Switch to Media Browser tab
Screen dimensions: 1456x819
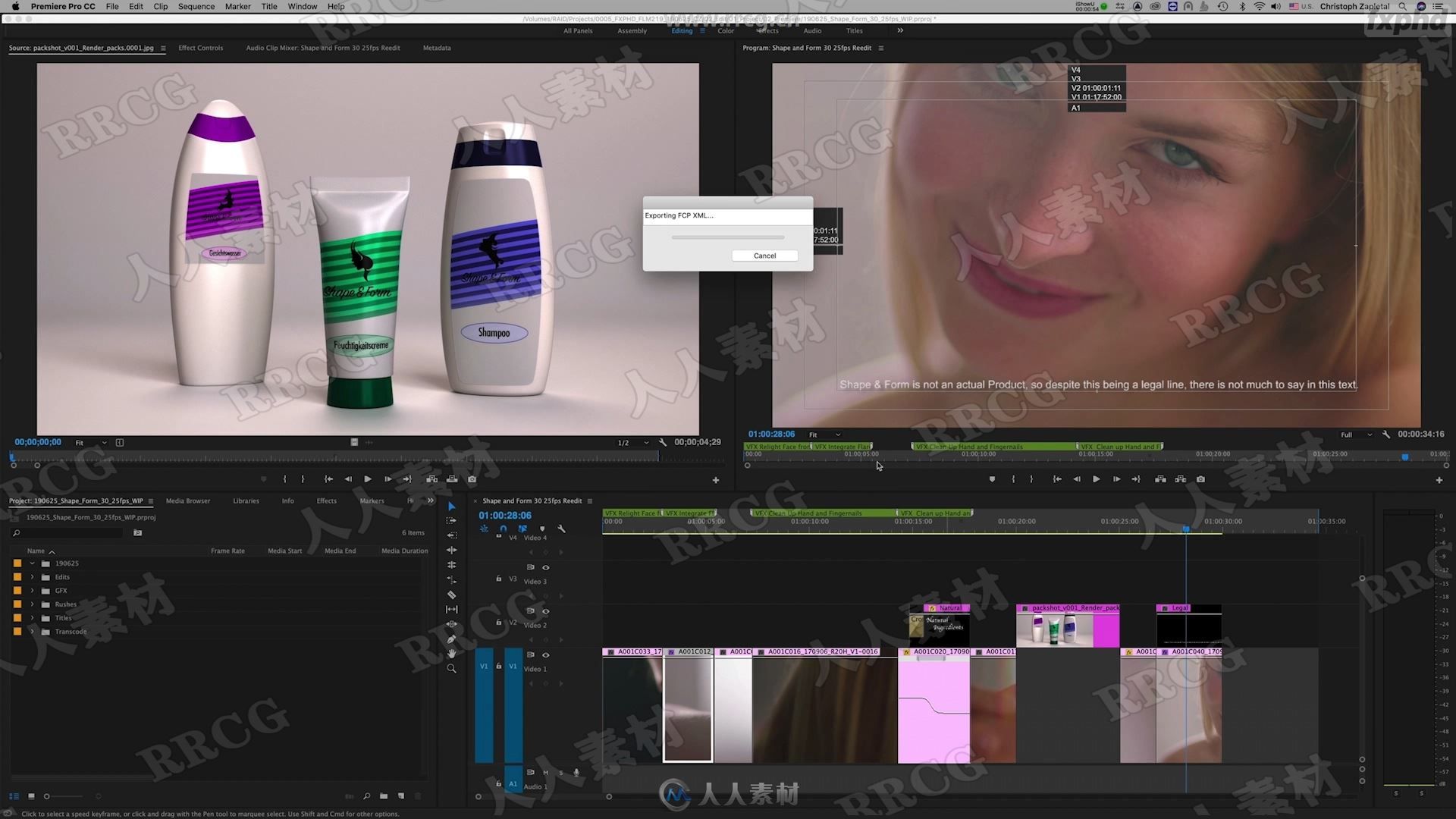[x=188, y=501]
